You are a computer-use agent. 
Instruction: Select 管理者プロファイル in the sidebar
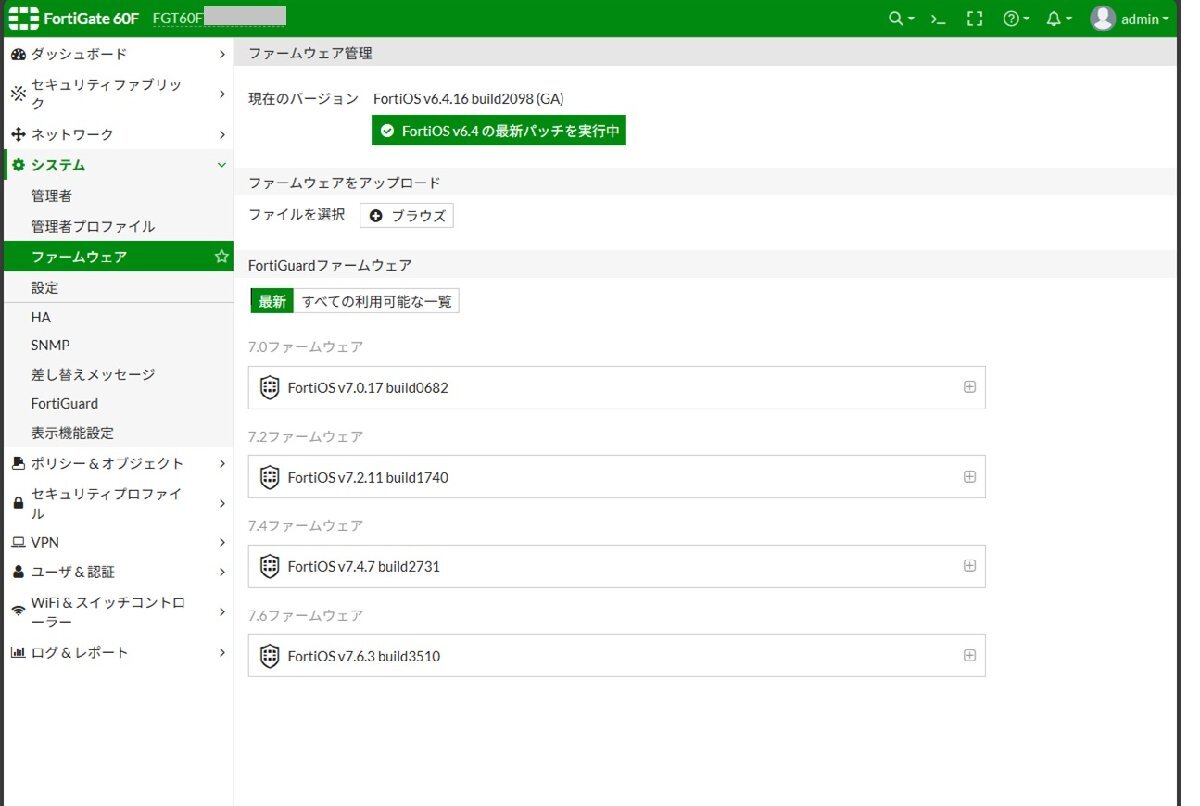pyautogui.click(x=93, y=226)
